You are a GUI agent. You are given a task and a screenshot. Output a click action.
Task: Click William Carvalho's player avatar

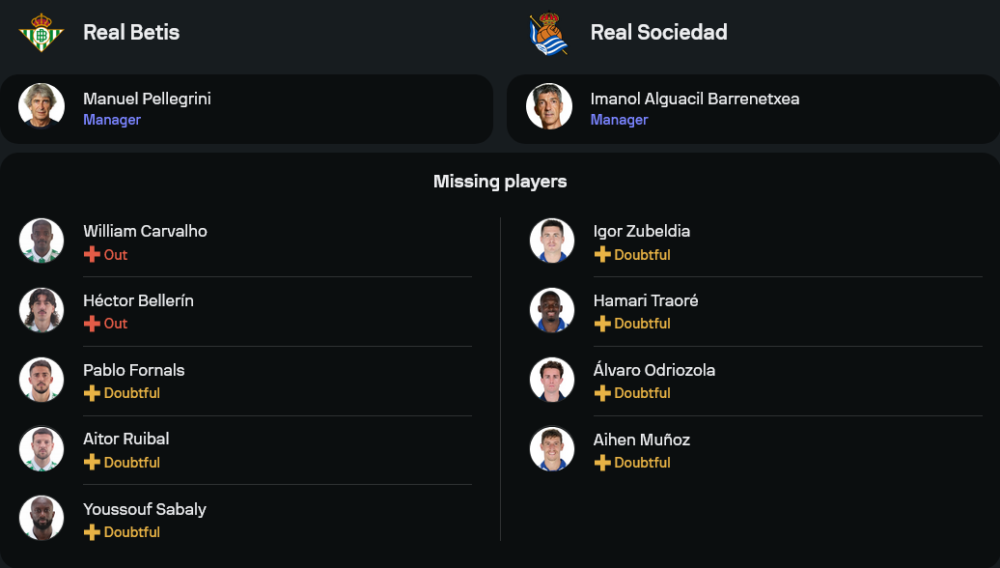pyautogui.click(x=42, y=241)
